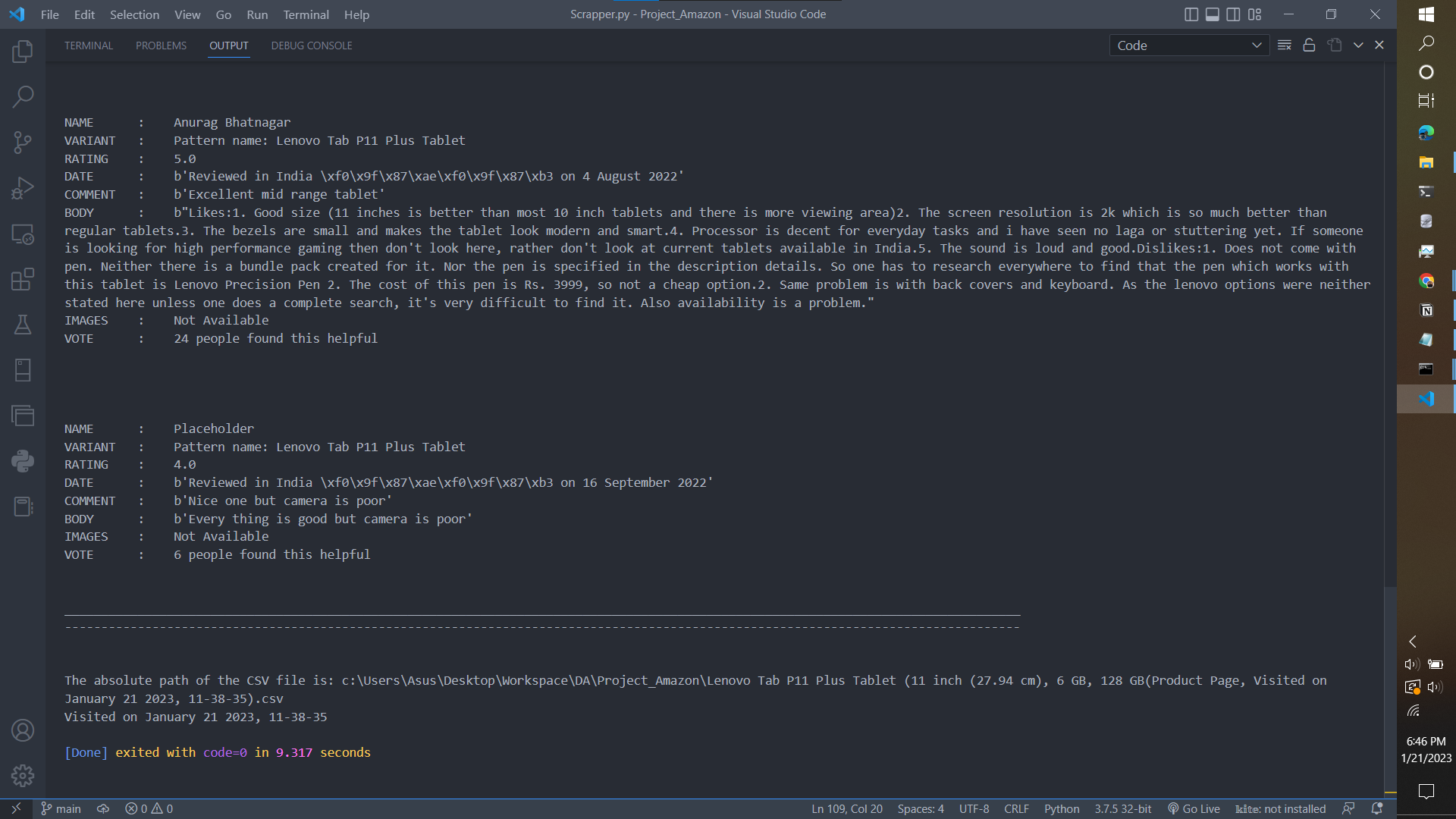Open the Code output channel dropdown
The image size is (1456, 819).
1188,45
